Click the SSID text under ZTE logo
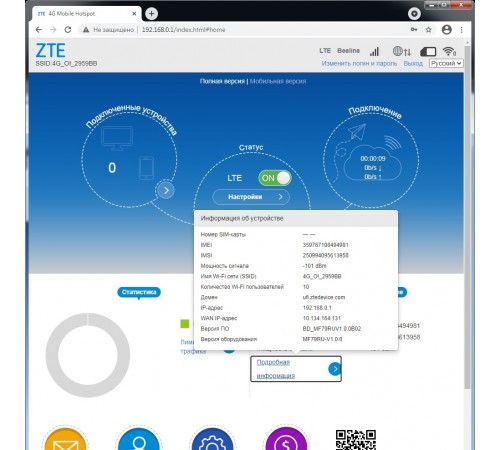 tap(66, 63)
